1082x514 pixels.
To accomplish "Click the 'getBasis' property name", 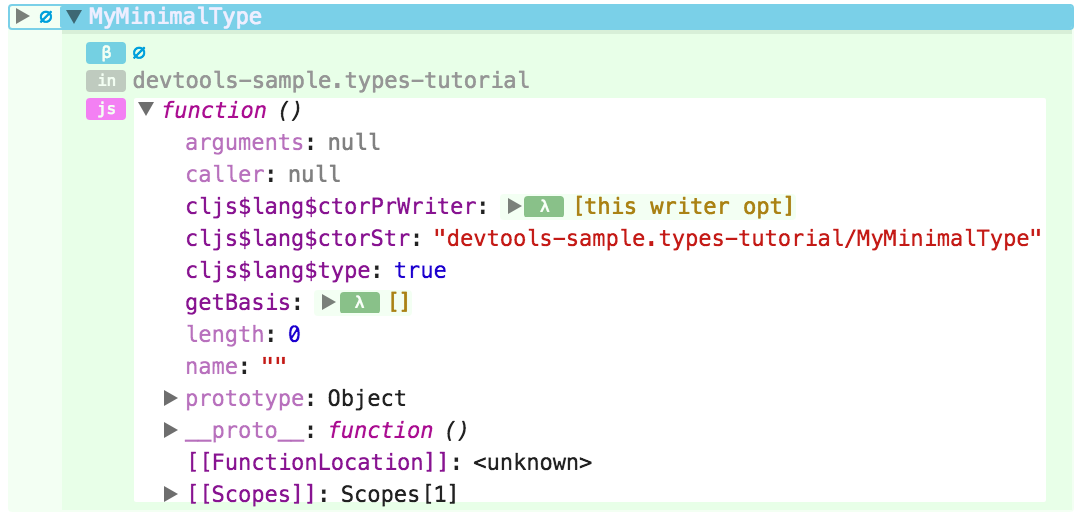I will pyautogui.click(x=237, y=302).
